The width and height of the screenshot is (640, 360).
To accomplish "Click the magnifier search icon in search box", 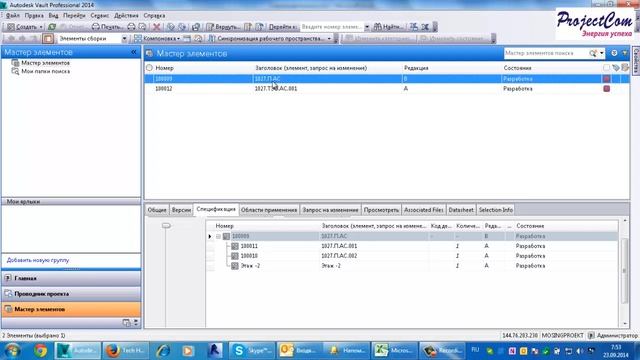I will click(593, 53).
